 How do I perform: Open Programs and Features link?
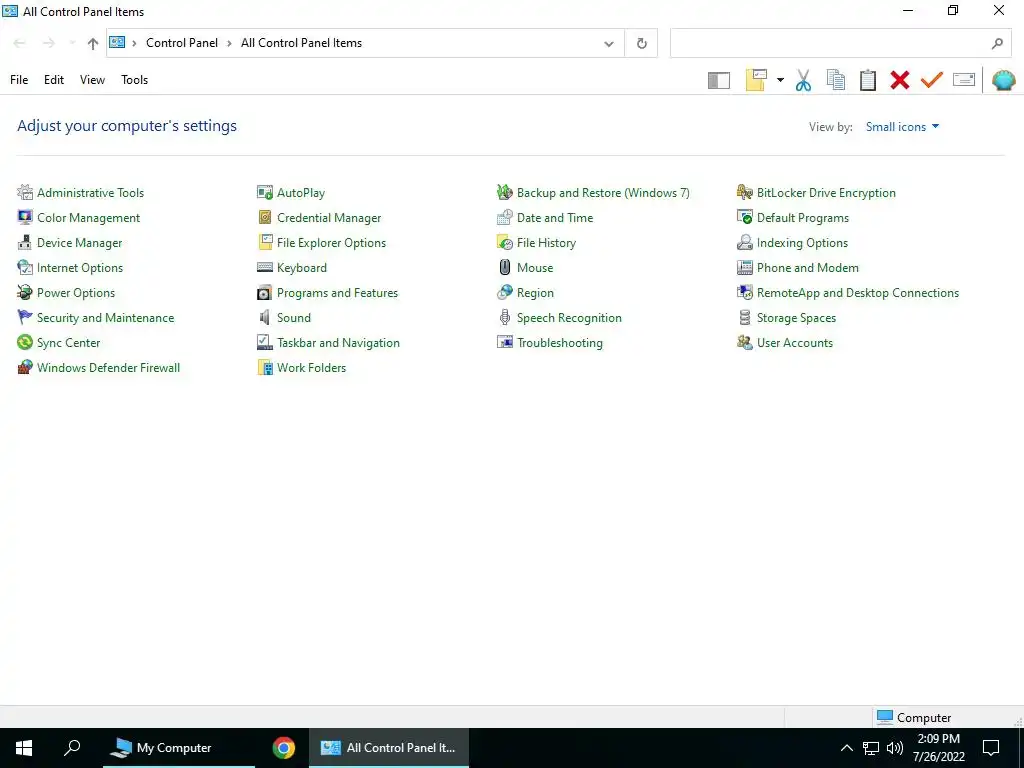[x=337, y=293]
